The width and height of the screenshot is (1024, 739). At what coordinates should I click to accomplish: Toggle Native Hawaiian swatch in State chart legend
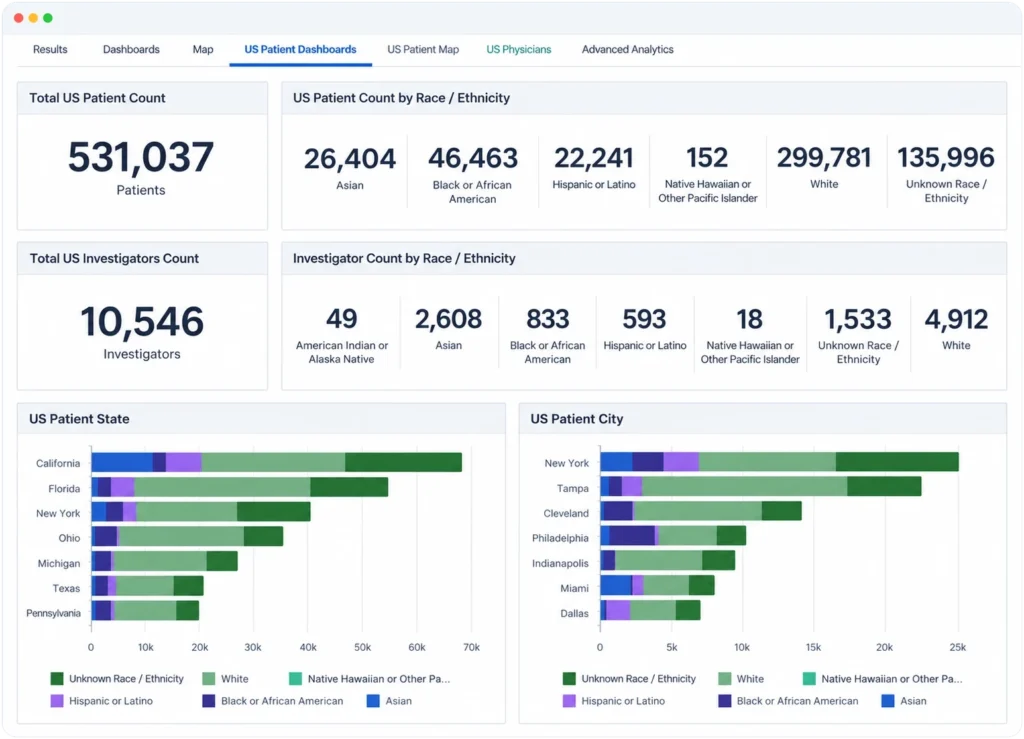[x=295, y=679]
